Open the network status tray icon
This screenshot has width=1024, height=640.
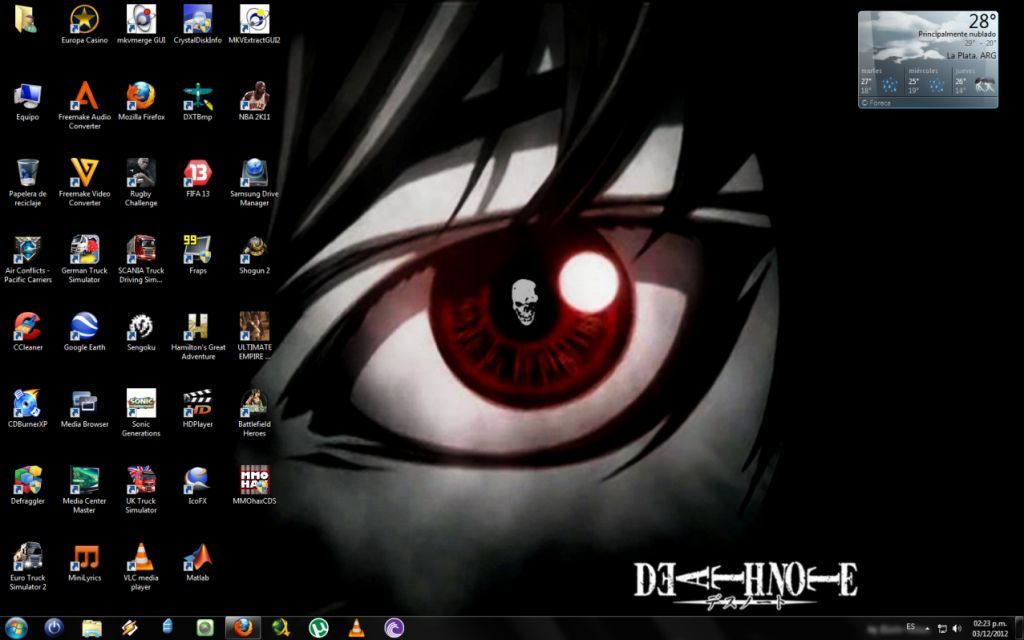click(942, 629)
